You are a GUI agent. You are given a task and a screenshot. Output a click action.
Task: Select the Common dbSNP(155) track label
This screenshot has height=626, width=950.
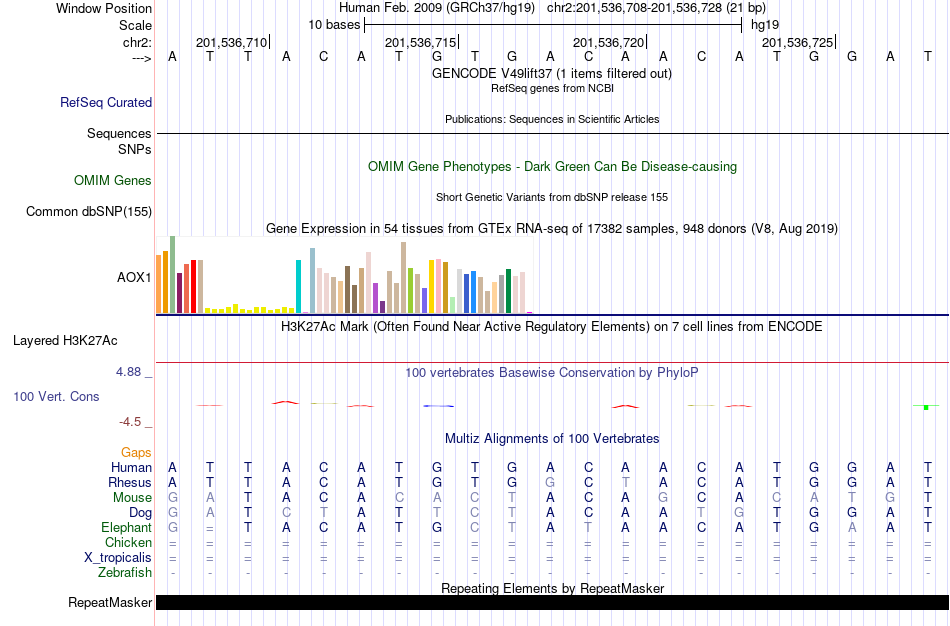(x=89, y=211)
